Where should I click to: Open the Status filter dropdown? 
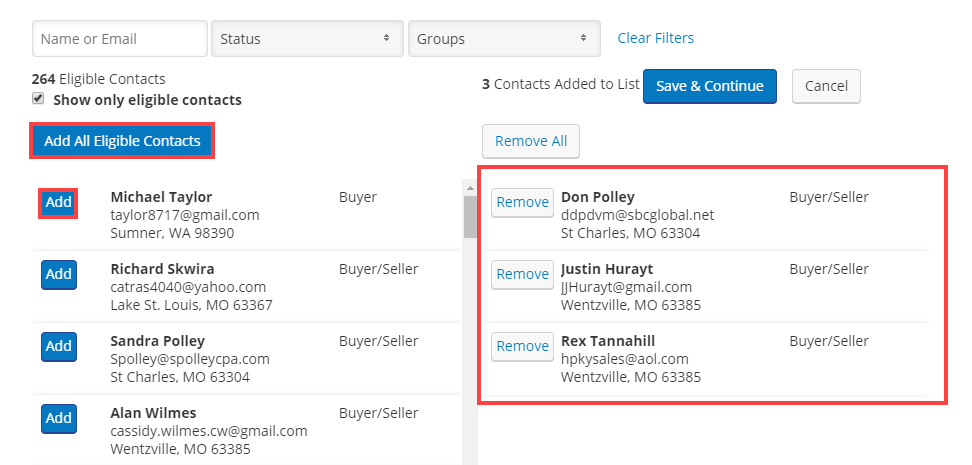tap(307, 39)
